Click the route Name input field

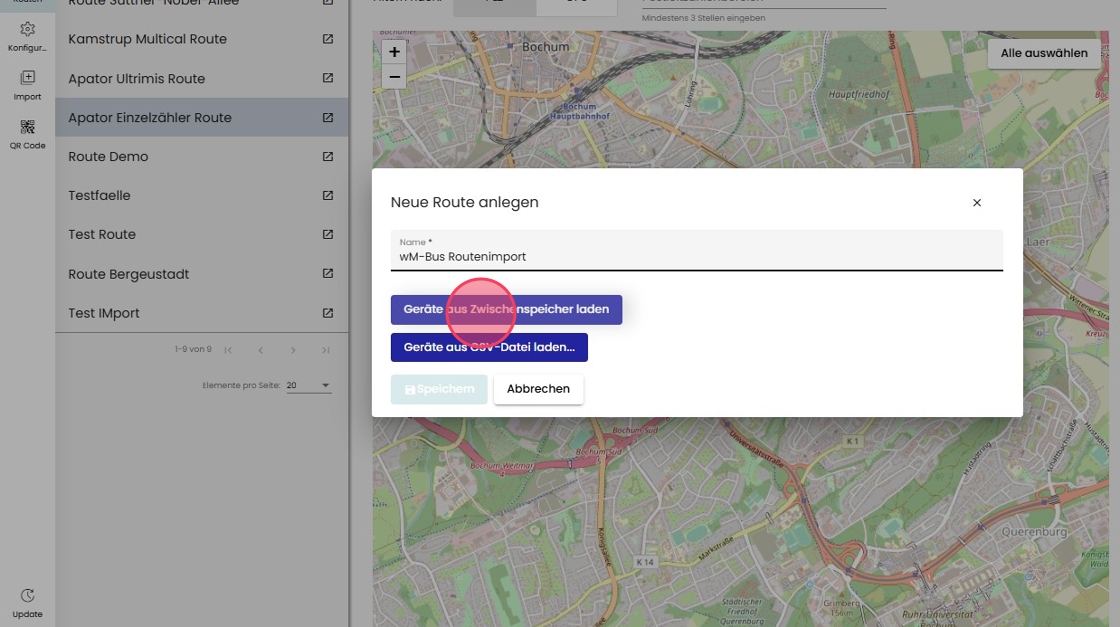pos(696,257)
